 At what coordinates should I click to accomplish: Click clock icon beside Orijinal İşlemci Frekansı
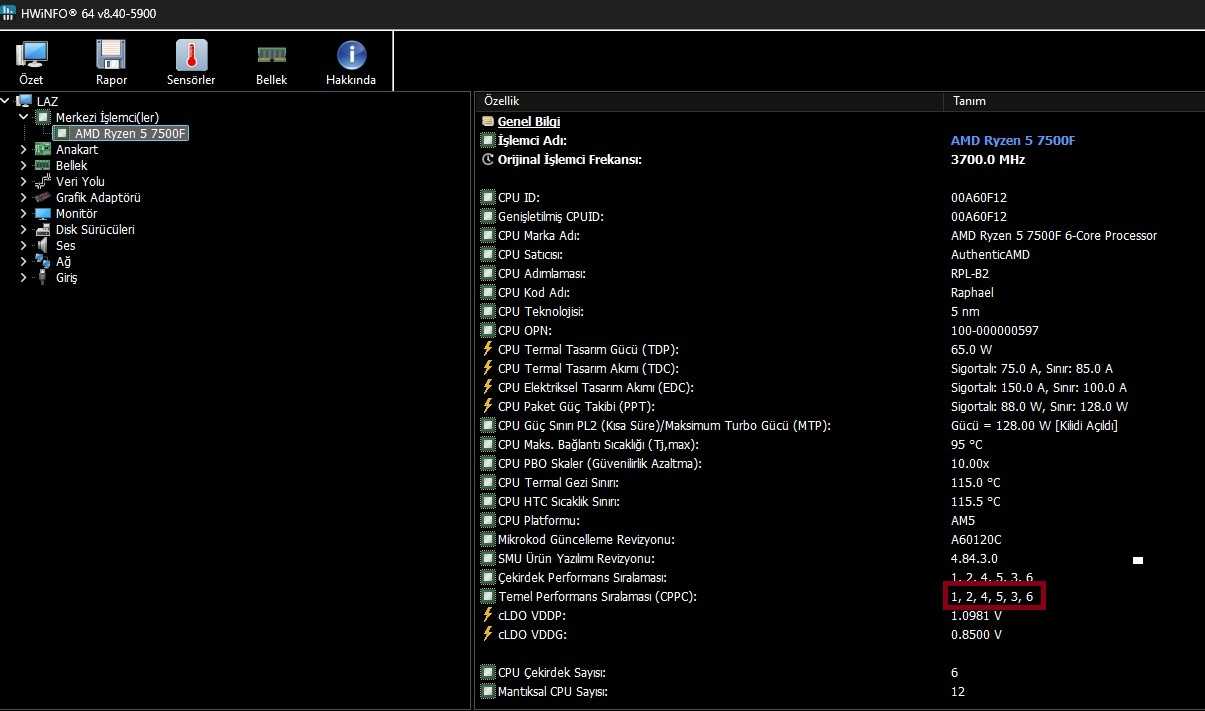[x=488, y=159]
